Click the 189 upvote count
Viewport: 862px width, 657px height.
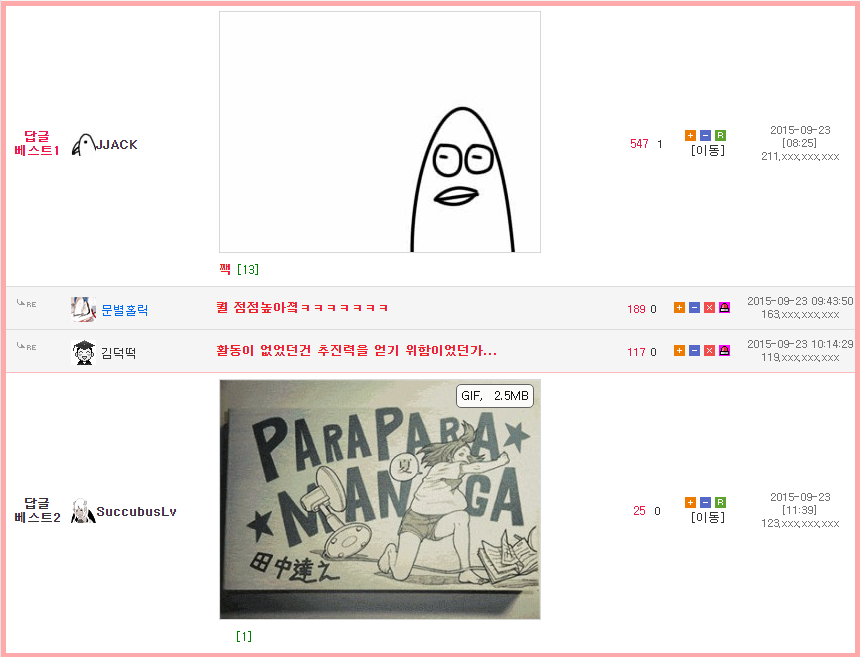(x=636, y=309)
